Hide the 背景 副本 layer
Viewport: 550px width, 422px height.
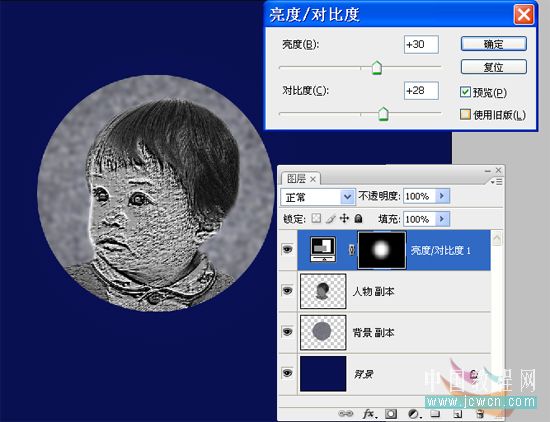coord(288,332)
